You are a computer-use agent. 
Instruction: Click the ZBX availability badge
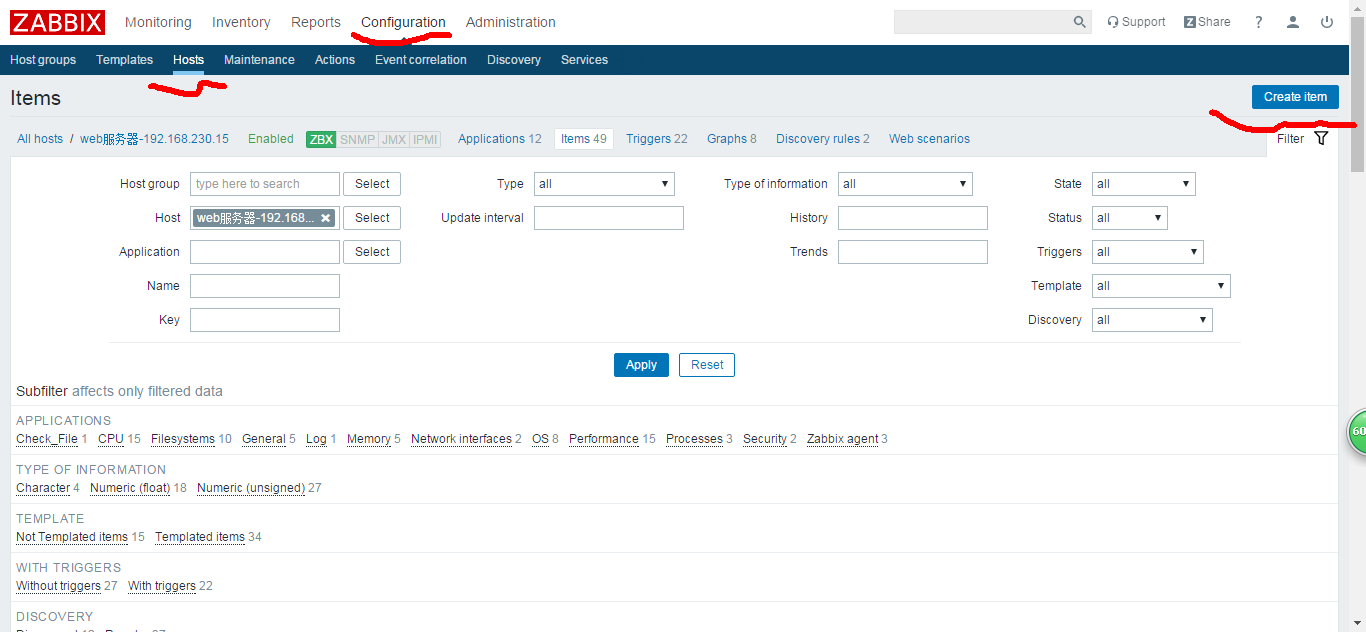(321, 139)
